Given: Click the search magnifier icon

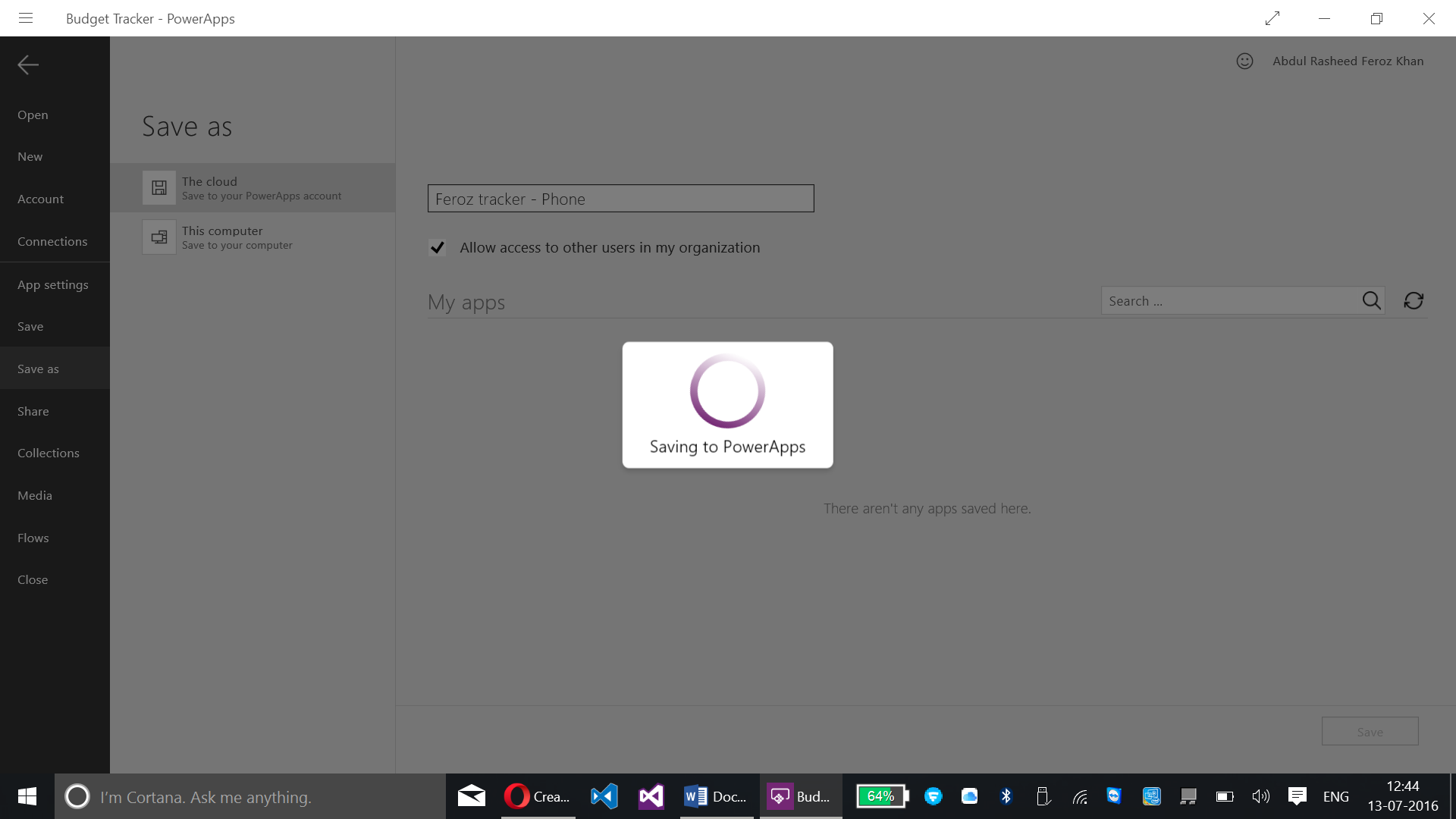Looking at the screenshot, I should pos(1371,301).
